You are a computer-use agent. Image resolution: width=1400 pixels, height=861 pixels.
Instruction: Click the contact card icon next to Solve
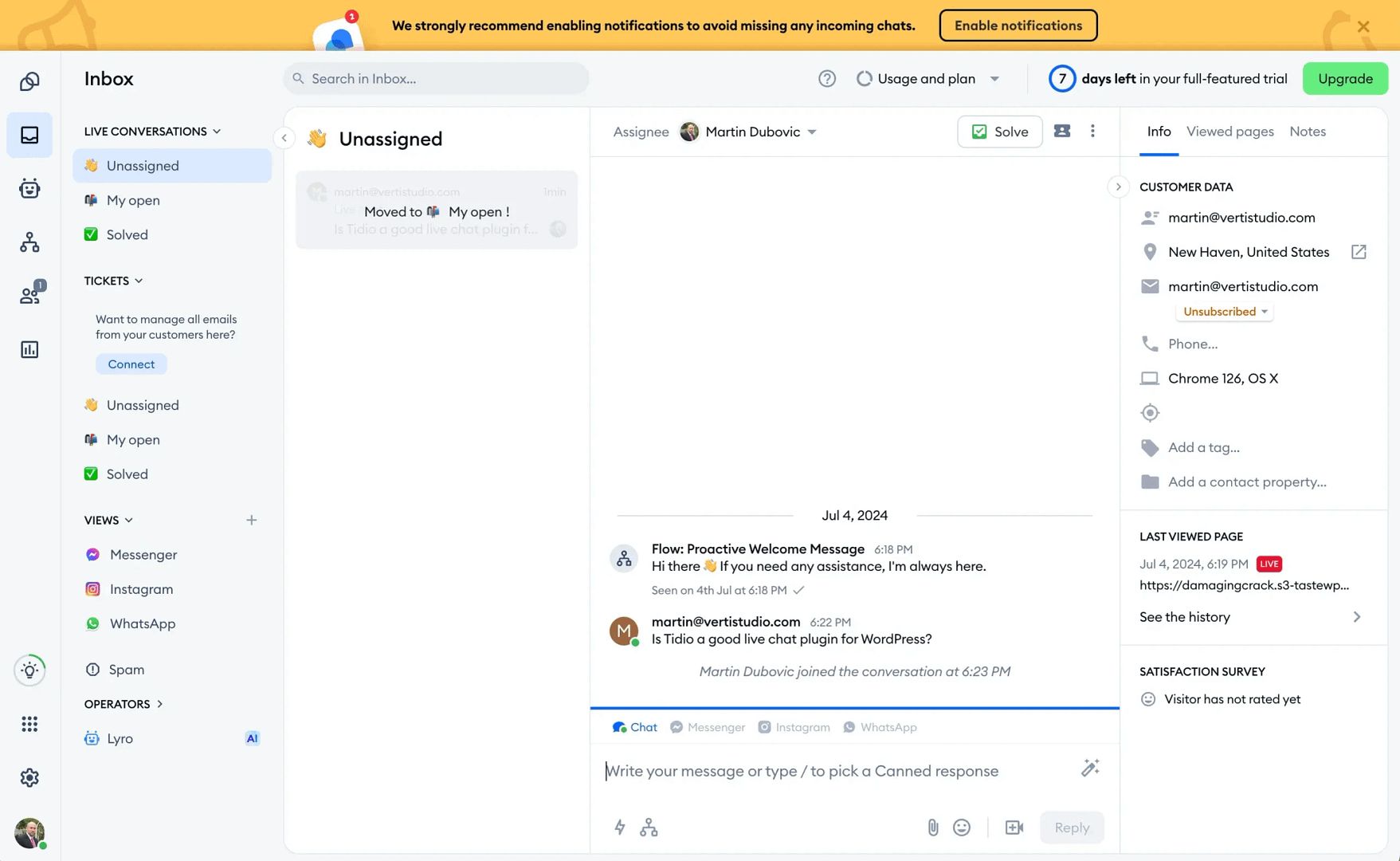pos(1062,132)
